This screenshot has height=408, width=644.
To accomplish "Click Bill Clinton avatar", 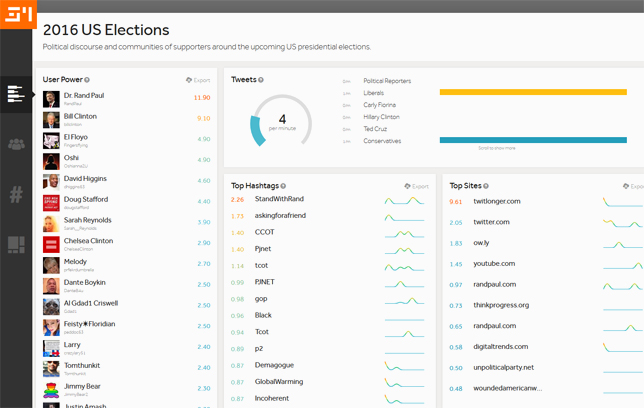I will (51, 120).
